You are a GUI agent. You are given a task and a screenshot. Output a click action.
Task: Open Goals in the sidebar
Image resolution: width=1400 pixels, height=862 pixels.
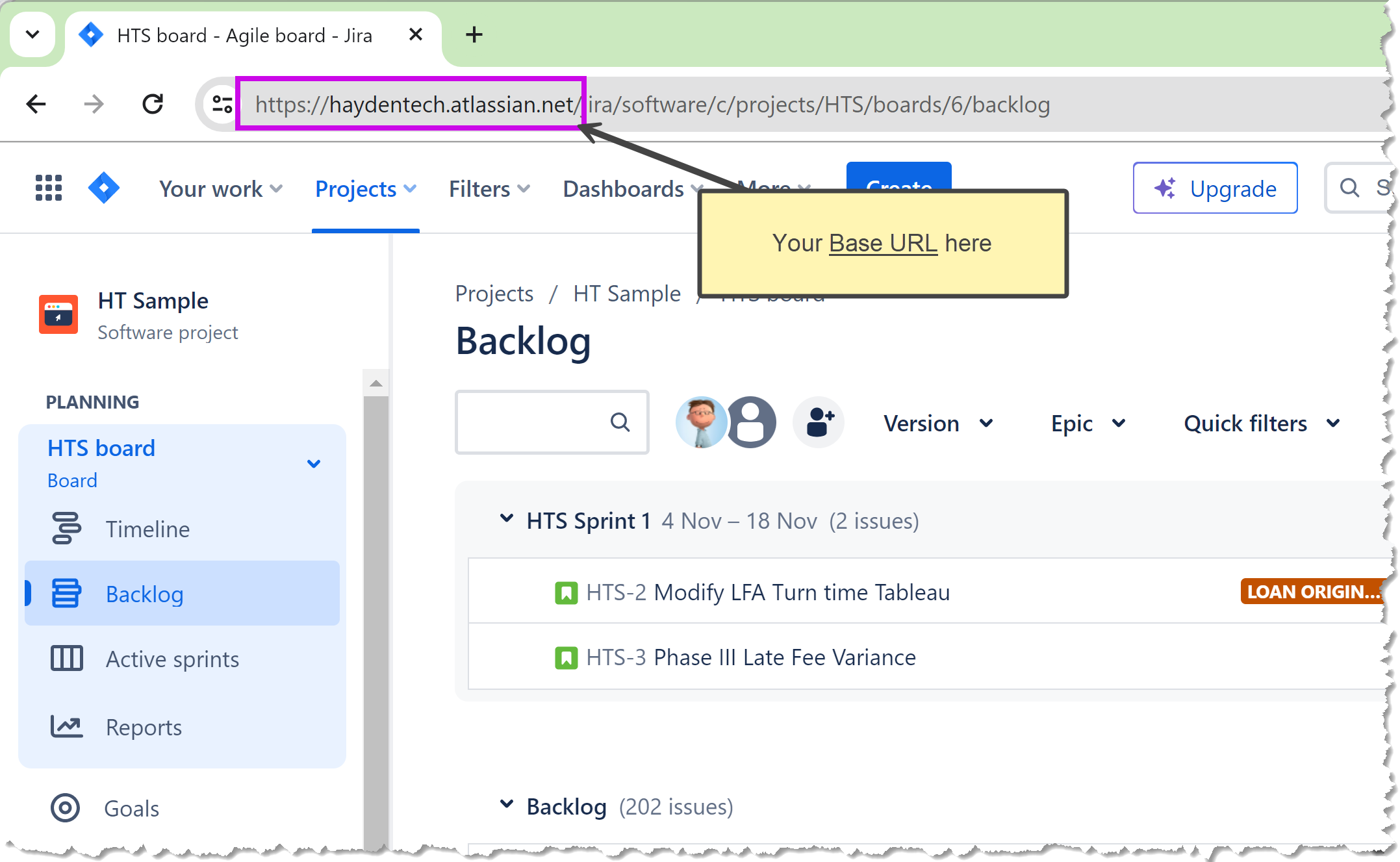click(131, 809)
